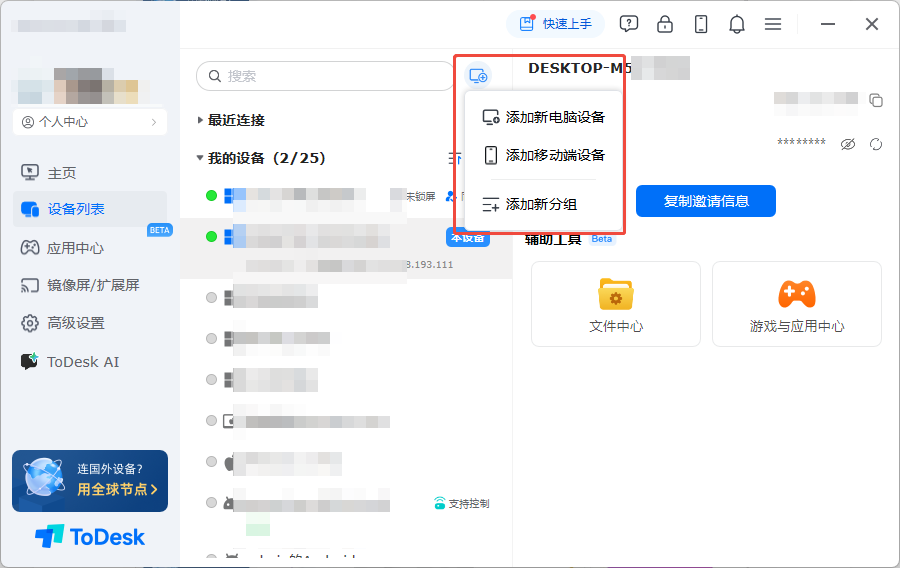
Task: Open the help question icon
Action: pos(629,24)
